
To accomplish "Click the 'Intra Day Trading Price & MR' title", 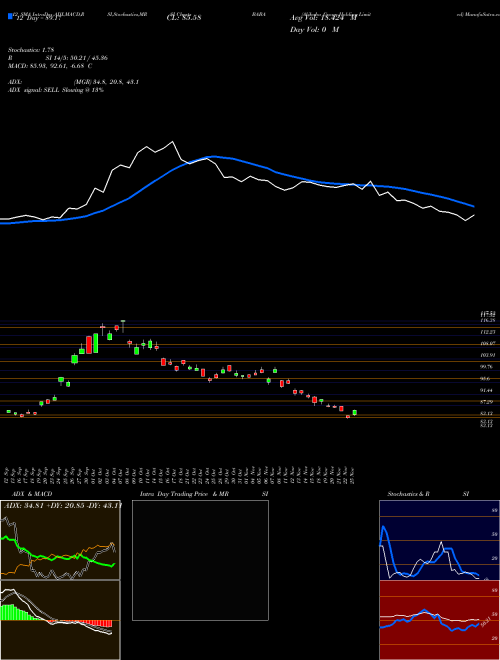I will pos(184,494).
